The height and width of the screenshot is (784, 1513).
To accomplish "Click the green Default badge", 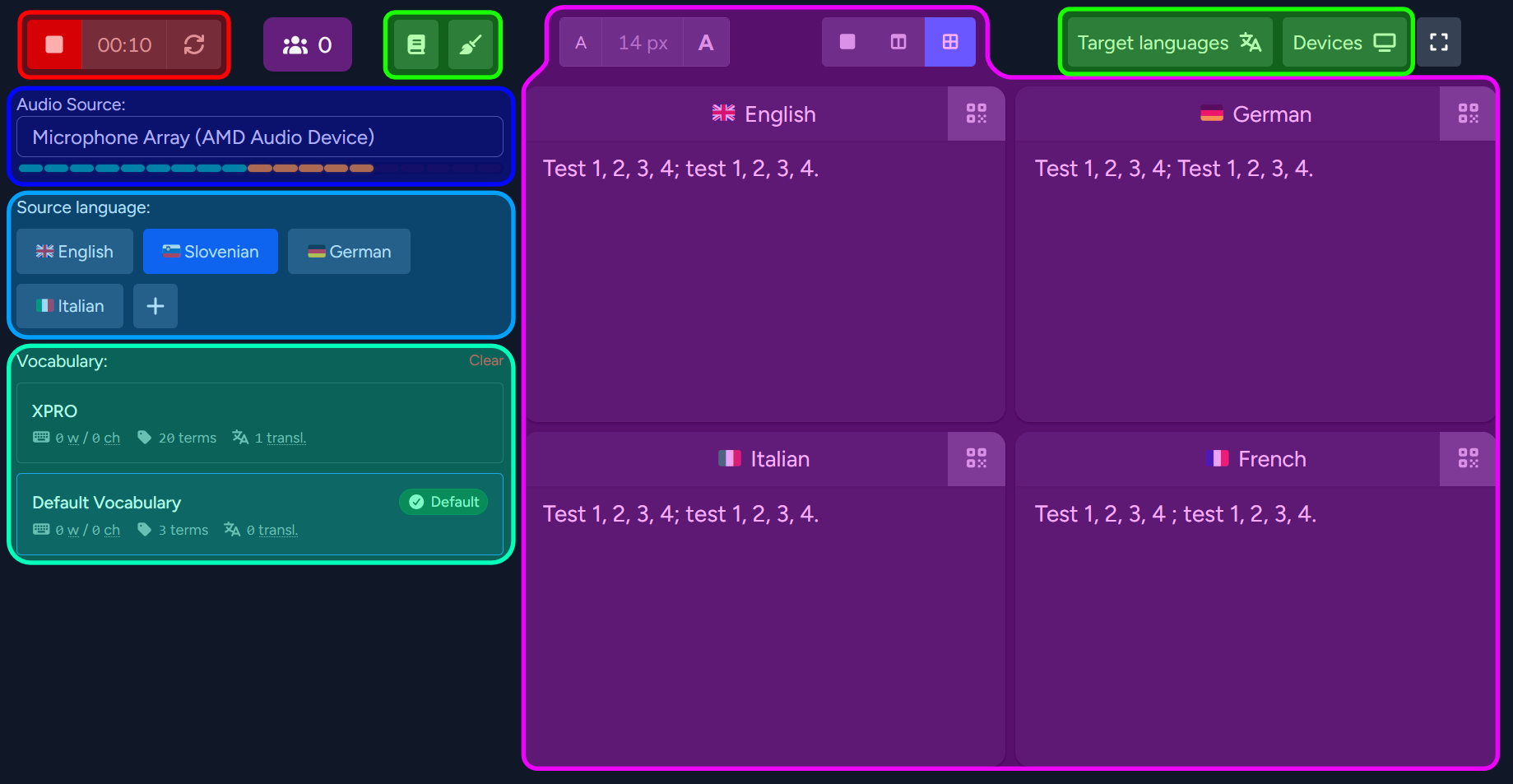I will point(444,502).
